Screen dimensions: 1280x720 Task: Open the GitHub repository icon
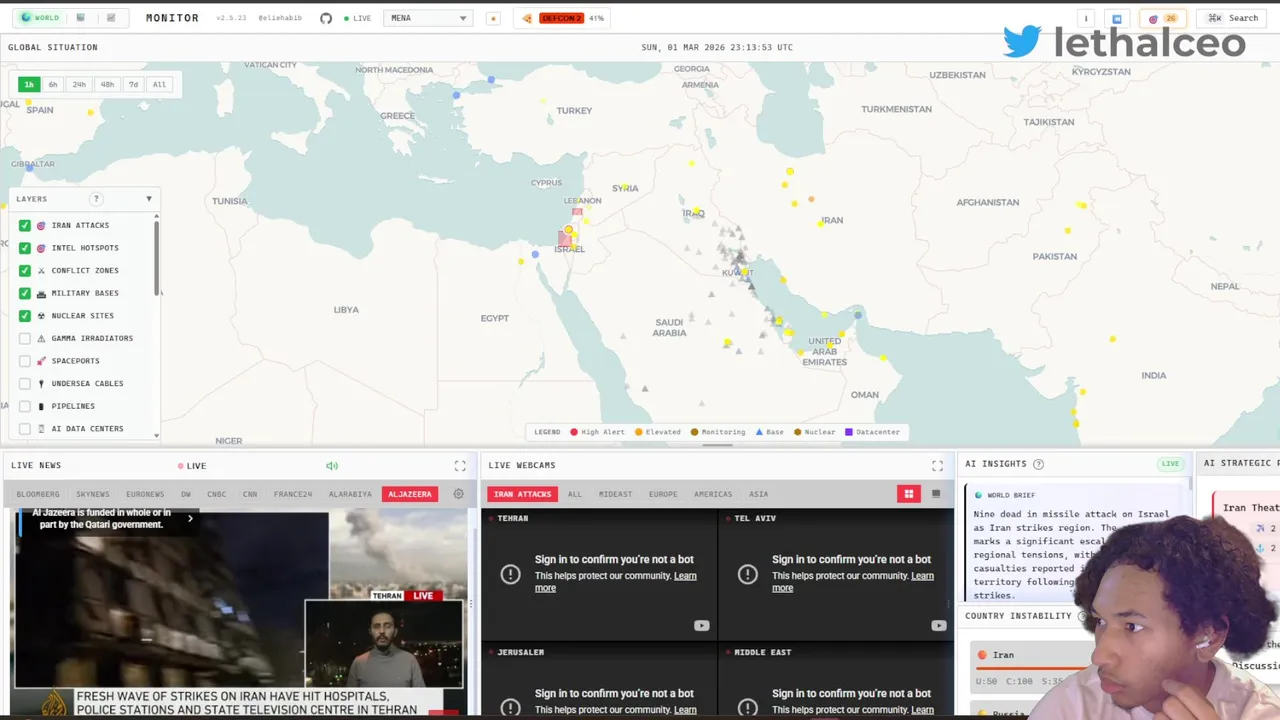(326, 18)
